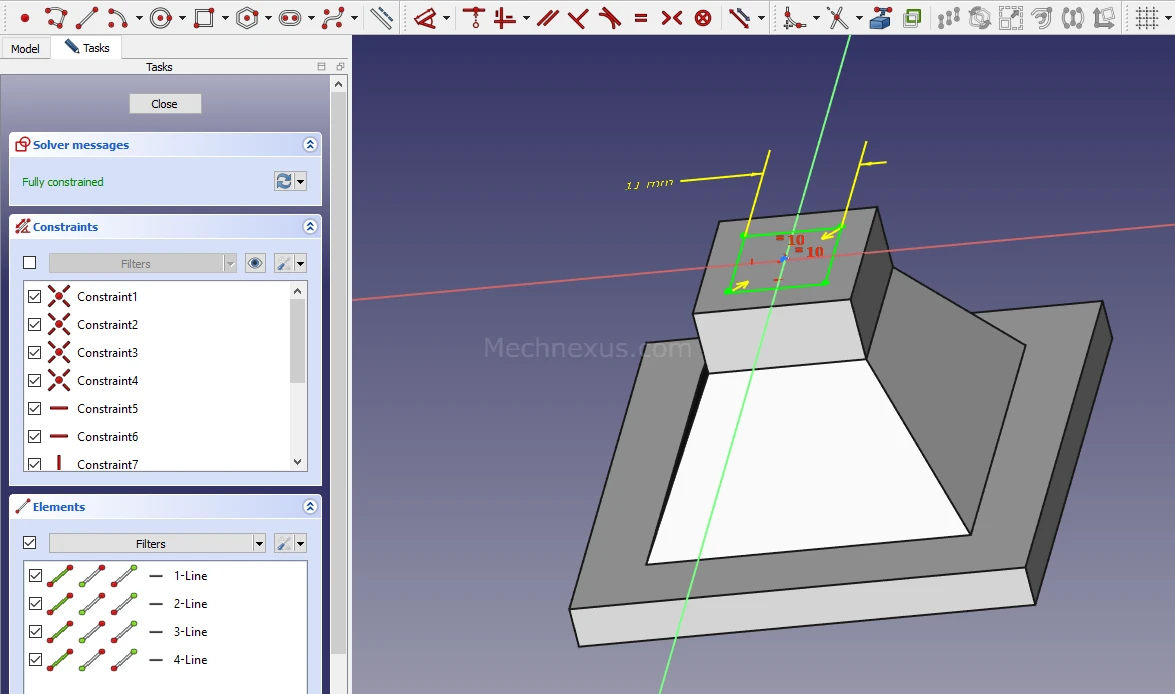Select the Create Circle tool

click(160, 18)
